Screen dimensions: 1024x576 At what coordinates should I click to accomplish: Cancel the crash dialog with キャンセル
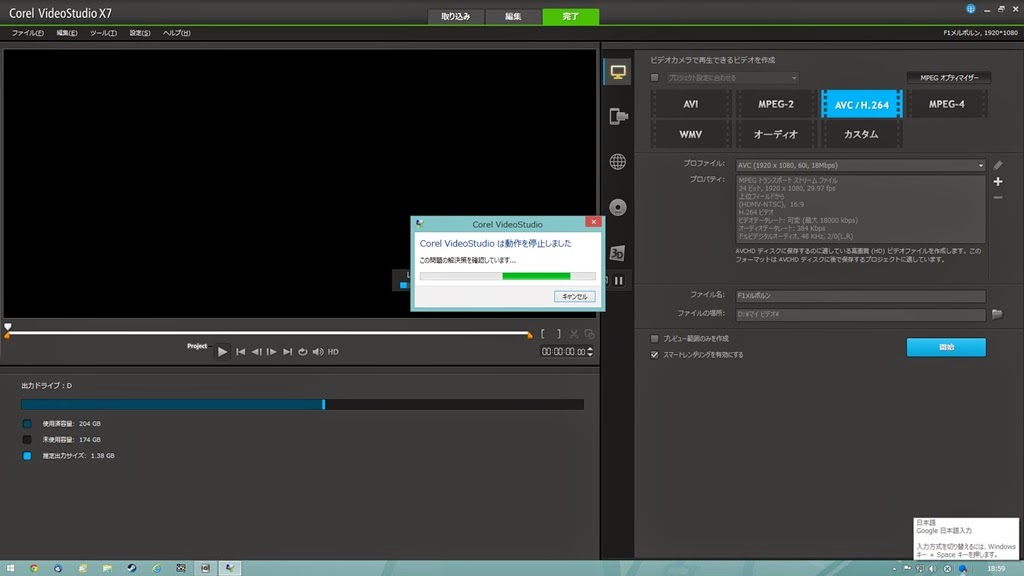click(575, 296)
